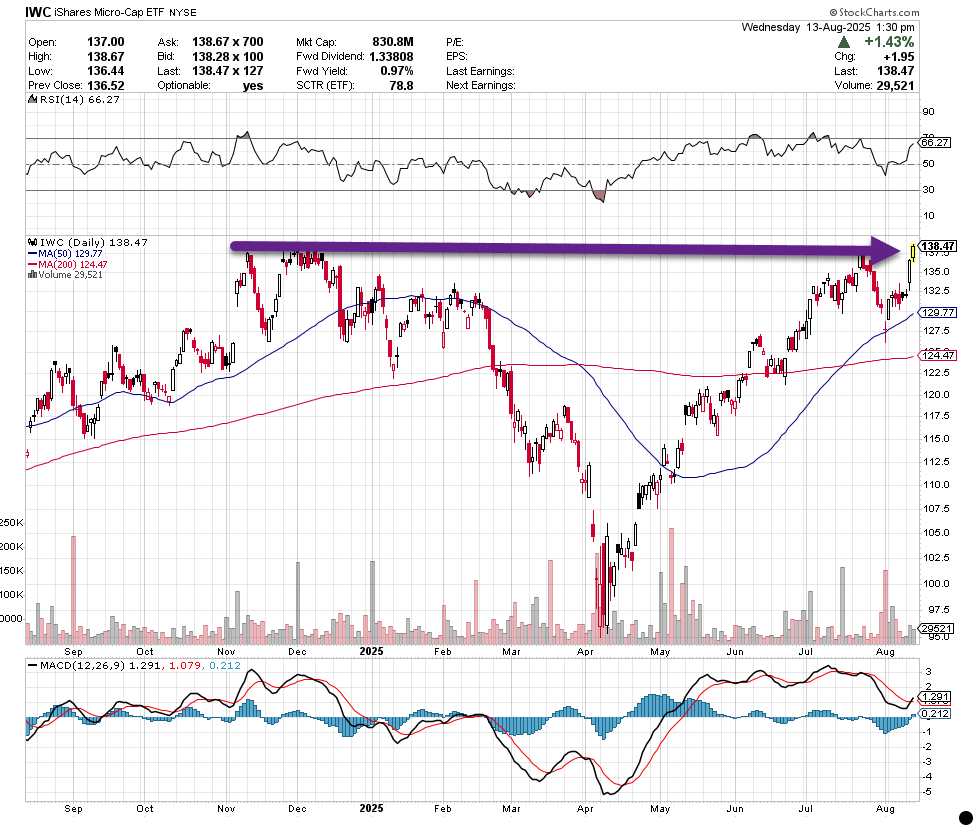Click the 66.27 RSI value tag on axis

click(x=934, y=143)
